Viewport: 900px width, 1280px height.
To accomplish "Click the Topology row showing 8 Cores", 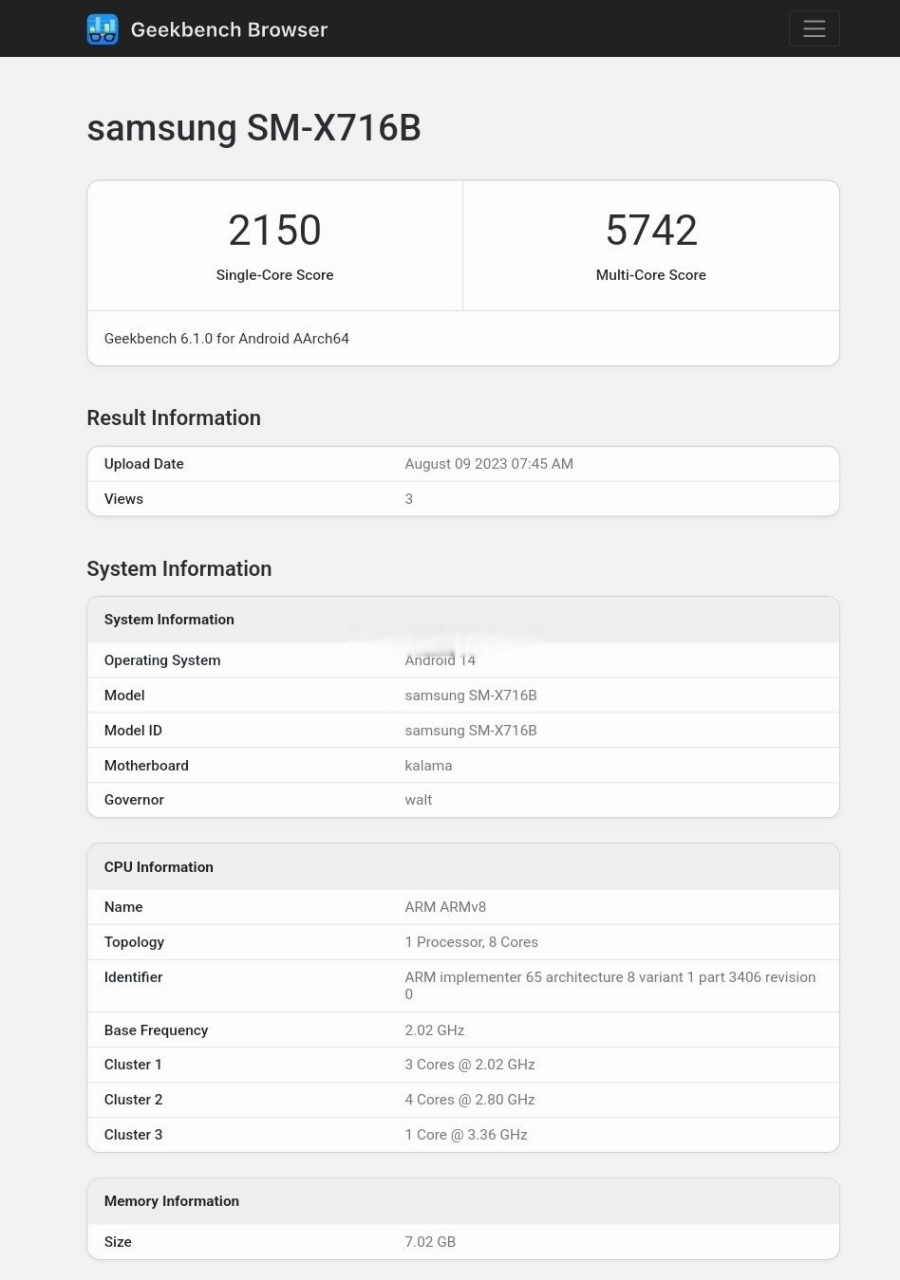I will [x=471, y=942].
